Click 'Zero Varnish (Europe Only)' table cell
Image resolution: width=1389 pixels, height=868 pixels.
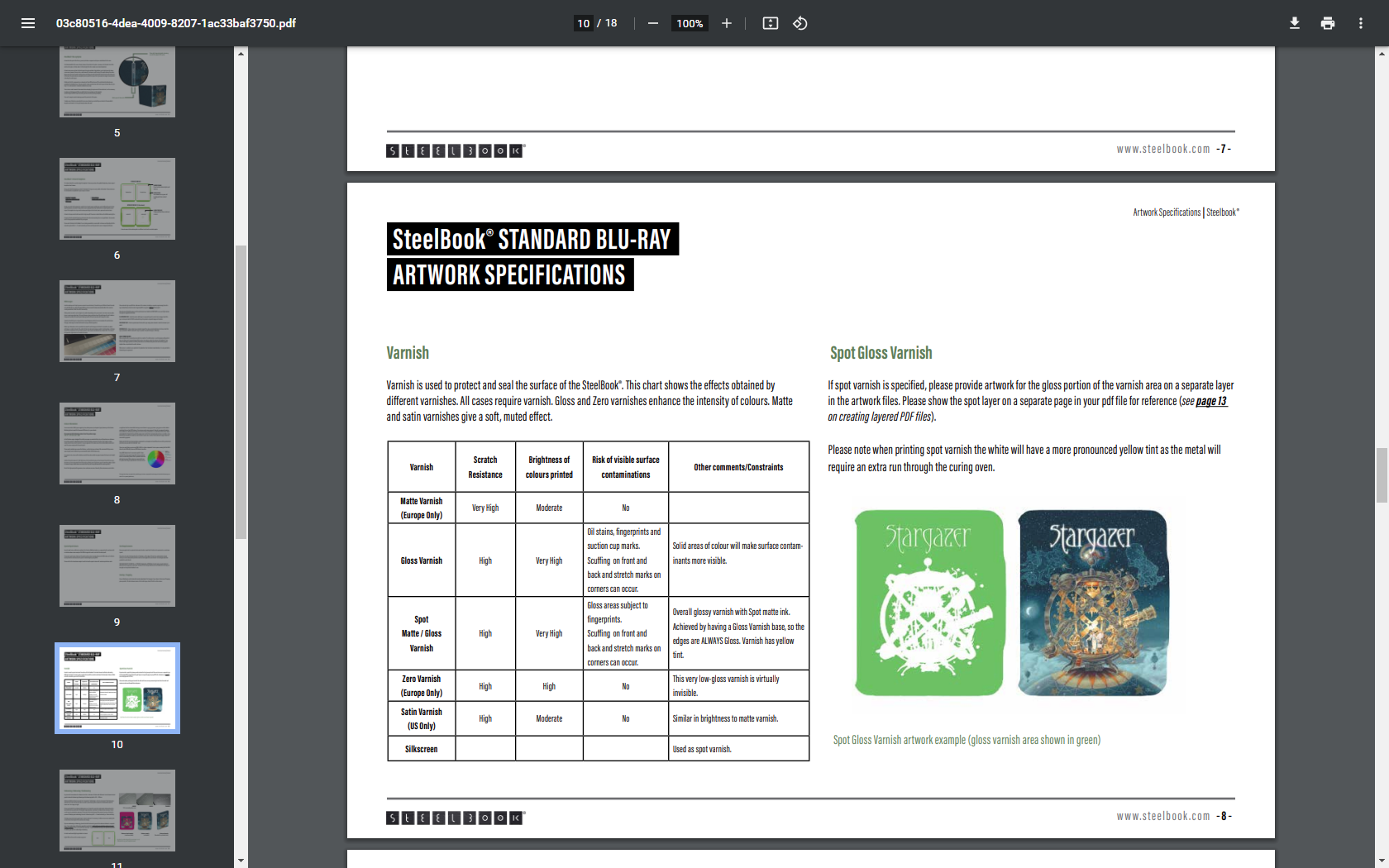422,686
